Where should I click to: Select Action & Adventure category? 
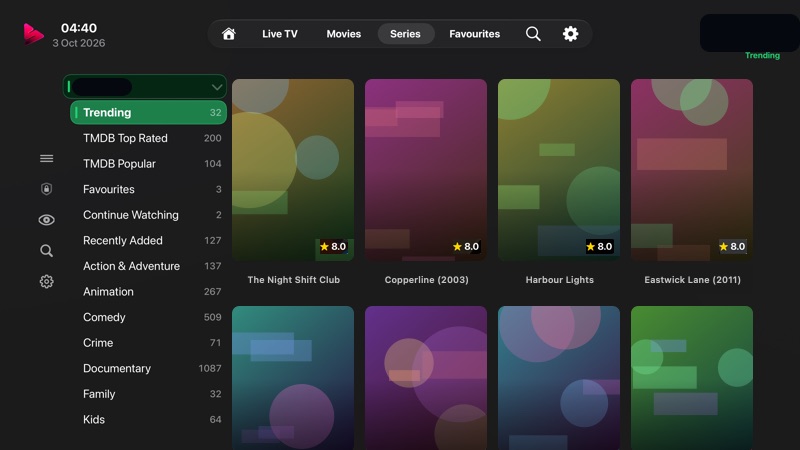pos(148,266)
